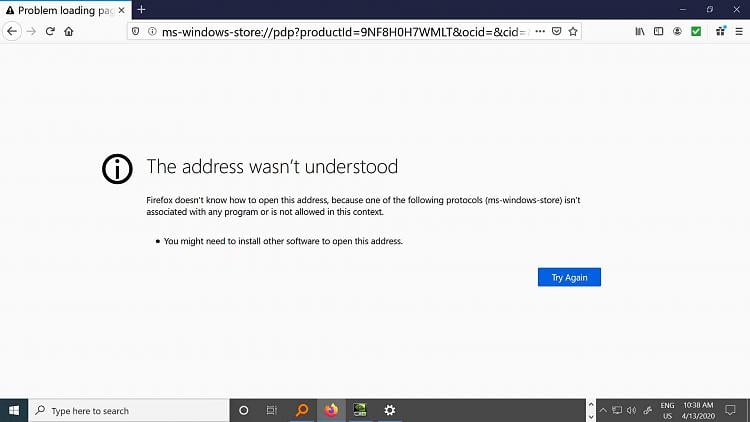Click the Try Again button
This screenshot has height=422, width=750.
tap(569, 277)
